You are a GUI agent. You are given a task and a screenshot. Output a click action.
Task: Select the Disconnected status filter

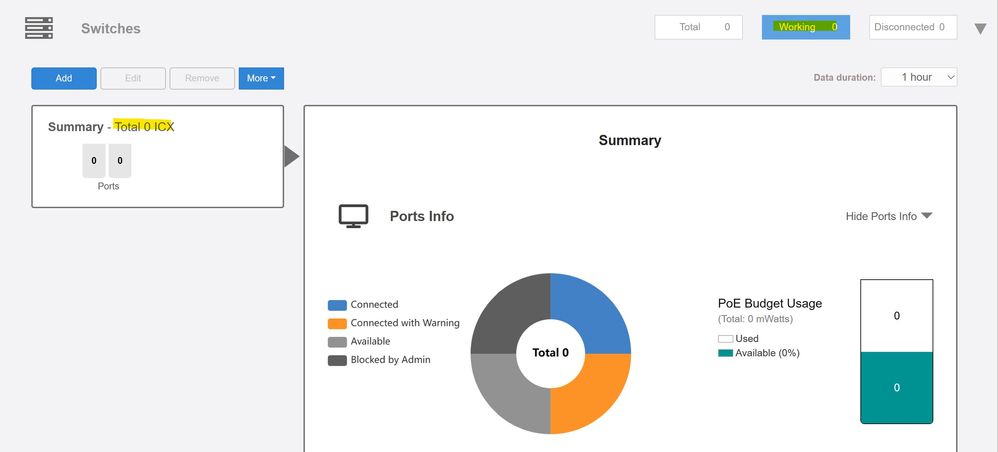(912, 27)
